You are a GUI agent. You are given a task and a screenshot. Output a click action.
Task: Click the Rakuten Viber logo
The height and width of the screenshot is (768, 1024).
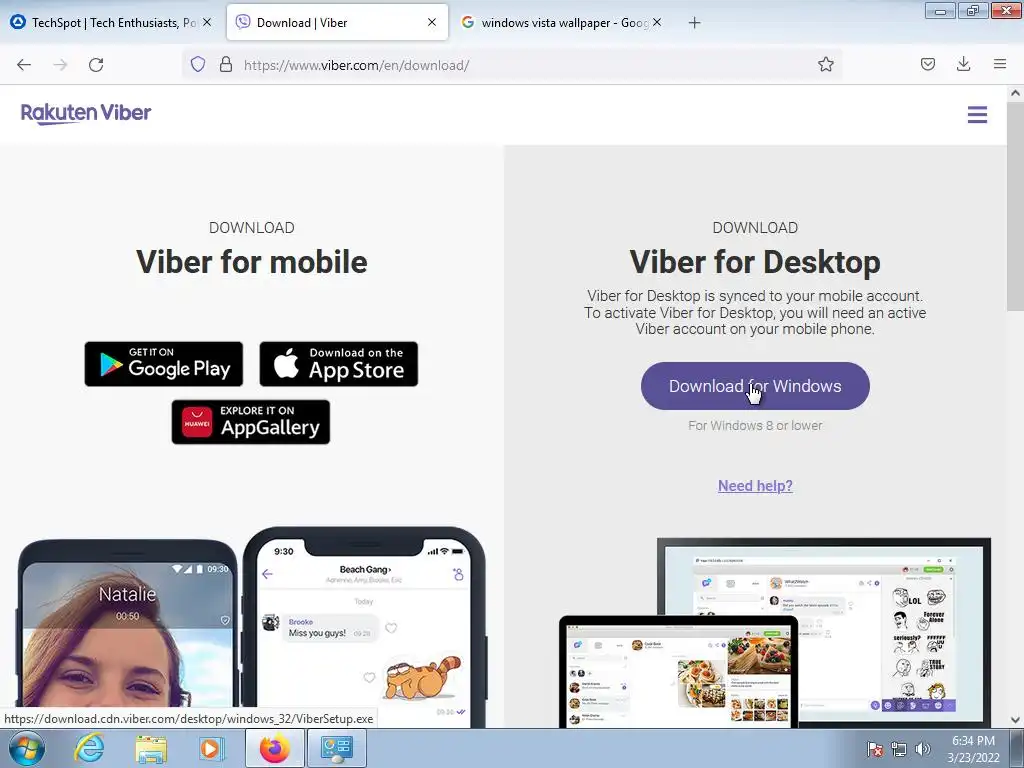click(86, 114)
